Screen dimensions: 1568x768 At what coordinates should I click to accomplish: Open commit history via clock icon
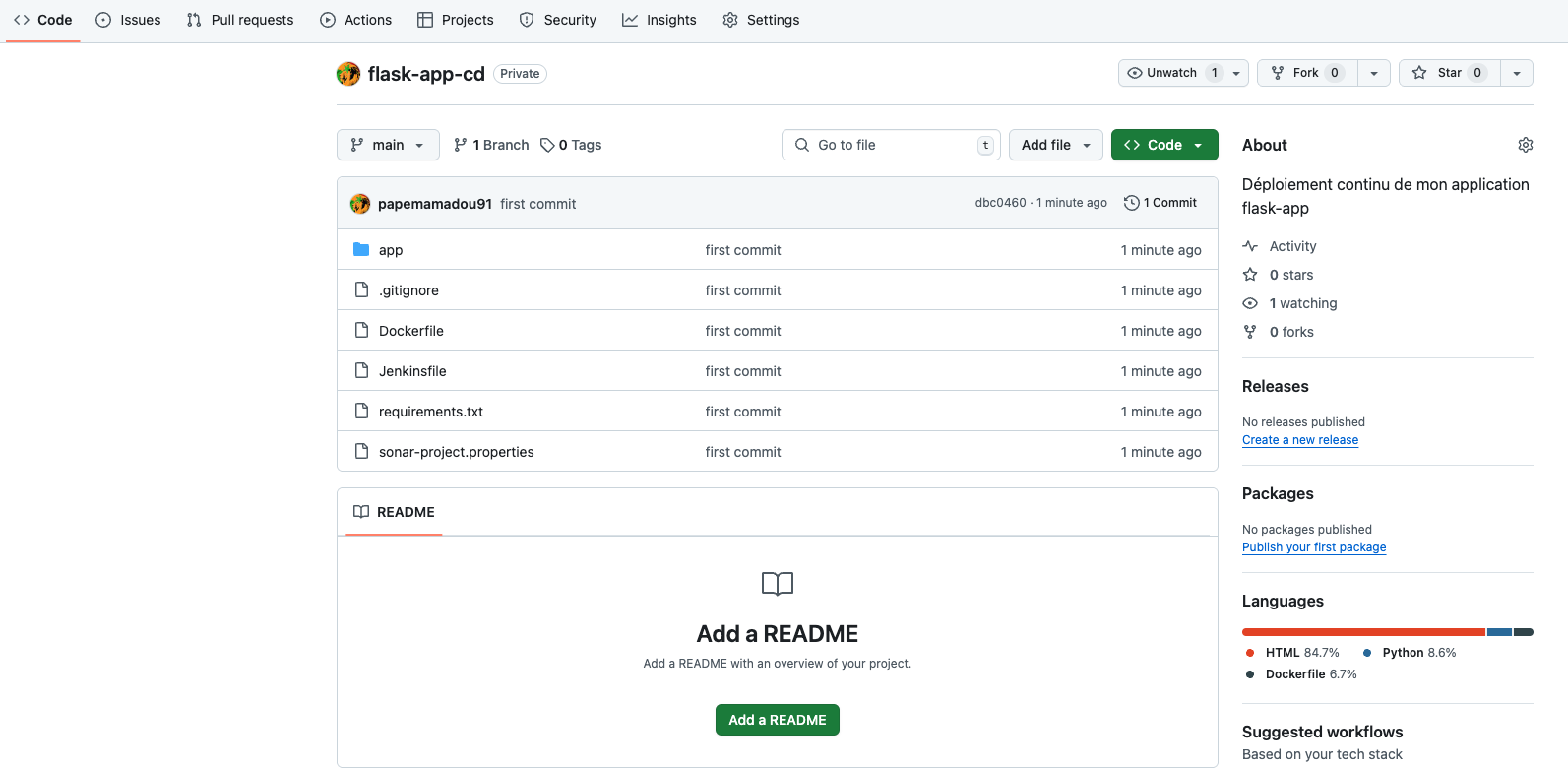pos(1132,203)
